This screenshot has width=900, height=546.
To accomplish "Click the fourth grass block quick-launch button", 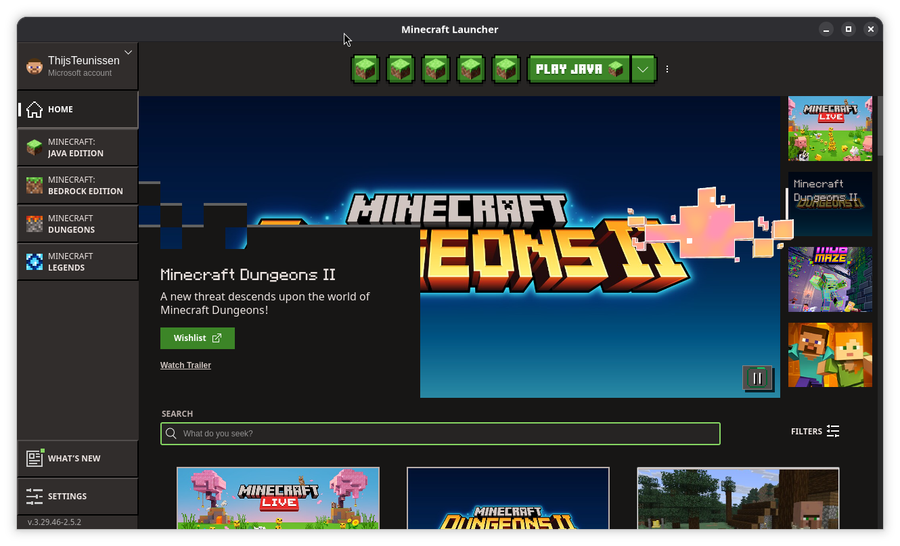I will pyautogui.click(x=471, y=69).
